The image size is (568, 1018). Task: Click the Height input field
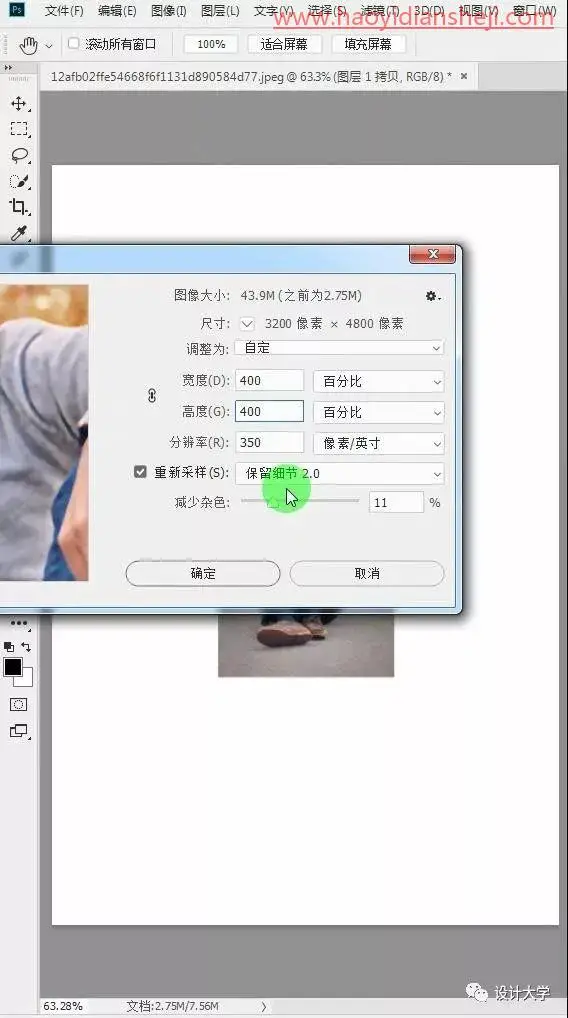pos(269,412)
